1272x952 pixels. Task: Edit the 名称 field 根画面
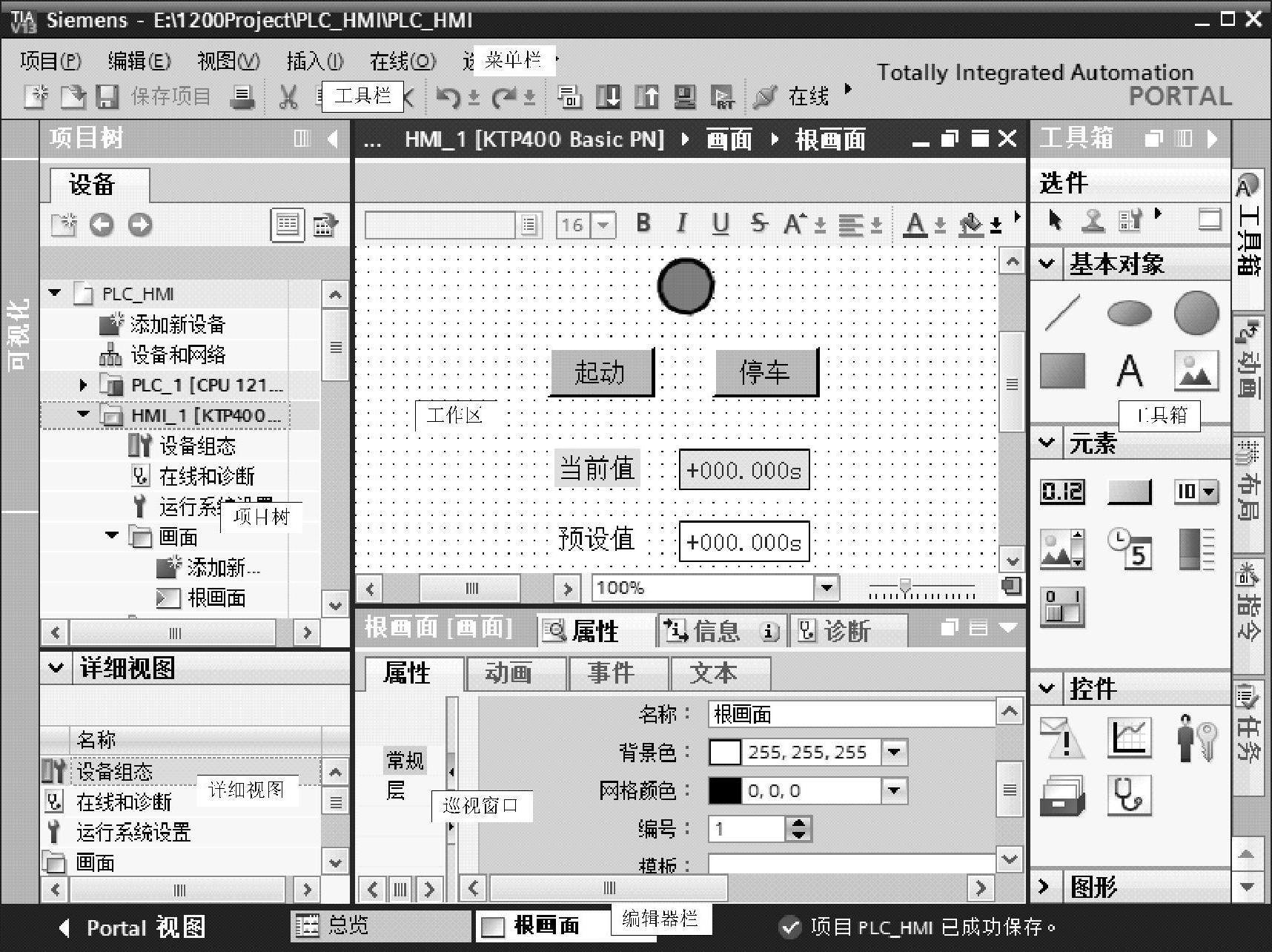click(x=851, y=714)
